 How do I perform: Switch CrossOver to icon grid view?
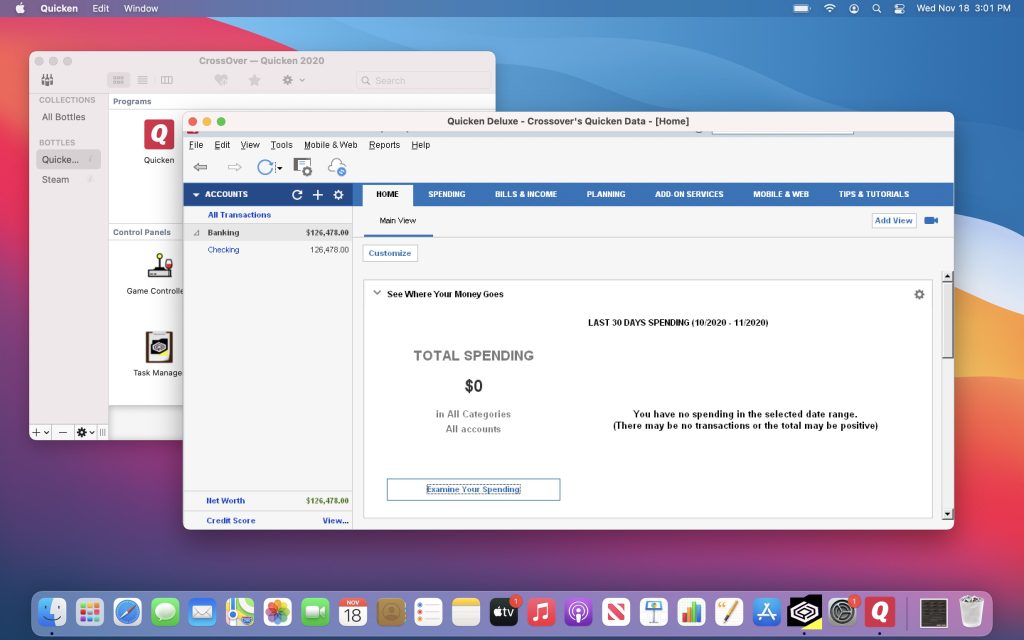pyautogui.click(x=118, y=80)
